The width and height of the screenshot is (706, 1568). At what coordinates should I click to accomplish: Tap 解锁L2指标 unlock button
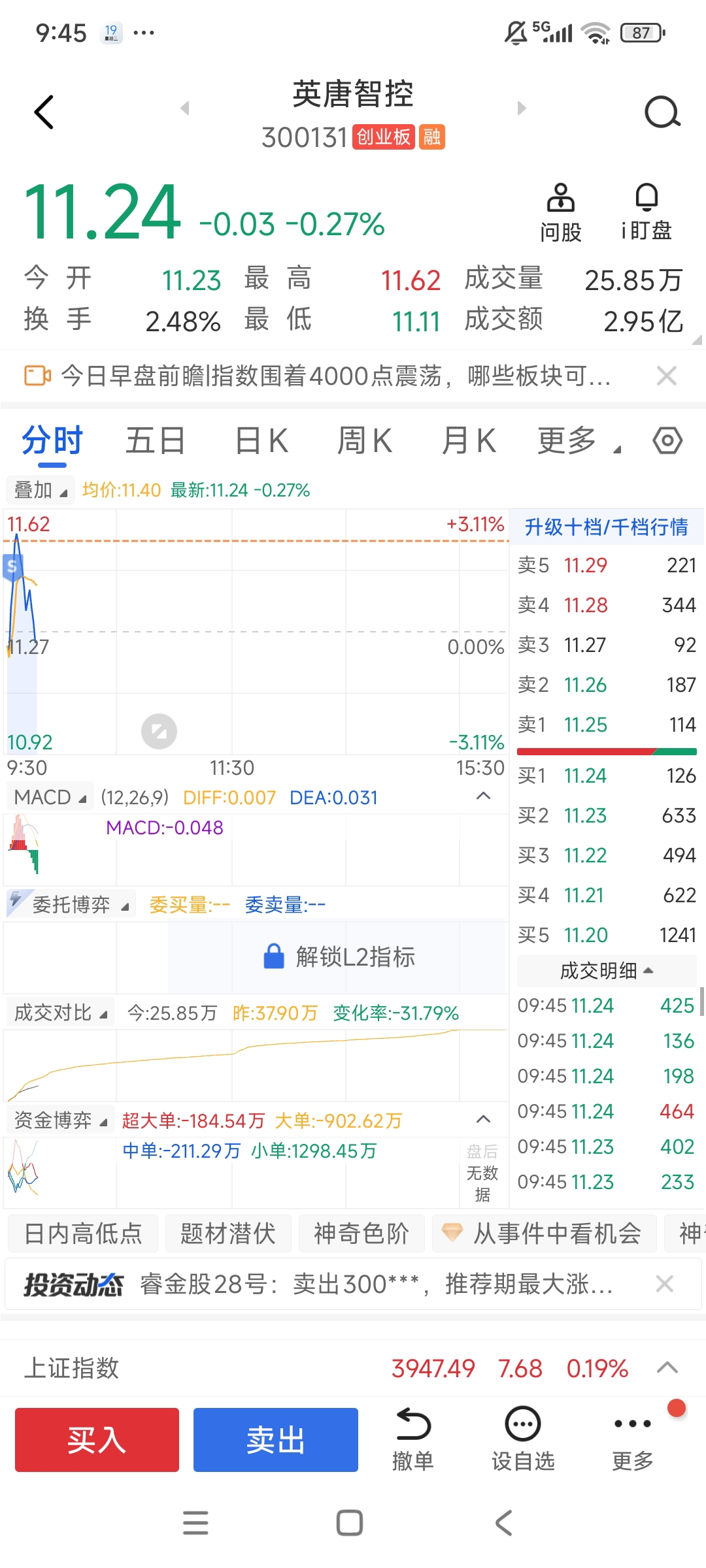[339, 956]
